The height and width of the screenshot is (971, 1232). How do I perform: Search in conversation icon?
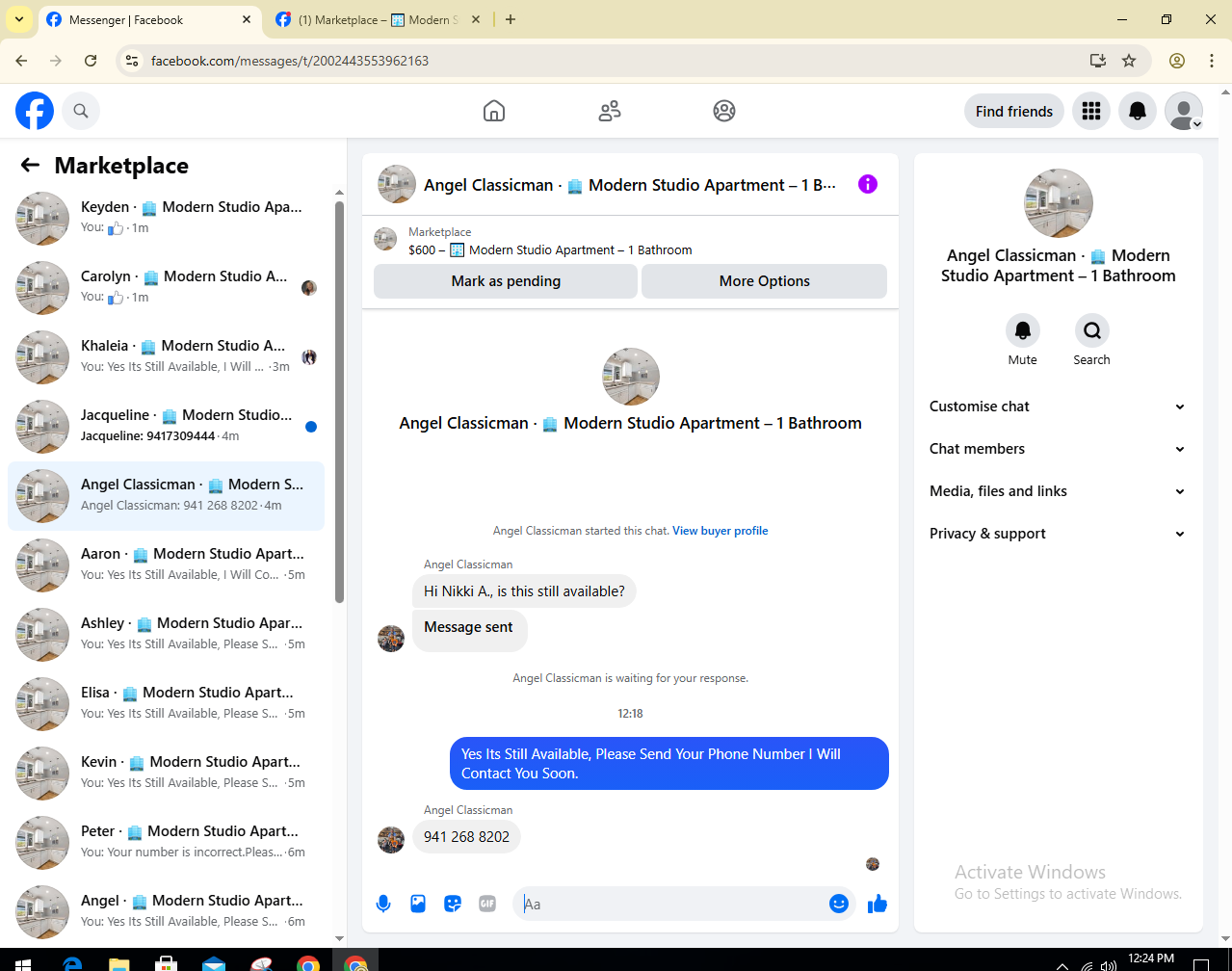coord(1092,330)
